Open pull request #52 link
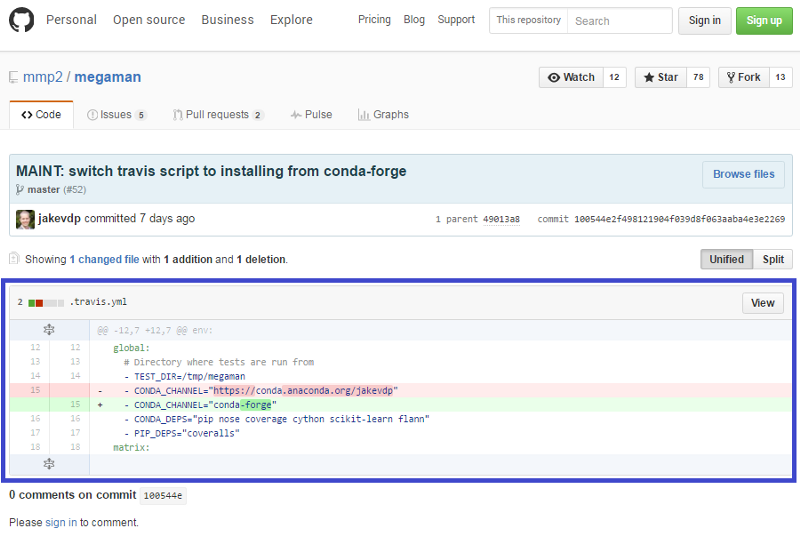Image resolution: width=800 pixels, height=535 pixels. [x=74, y=190]
